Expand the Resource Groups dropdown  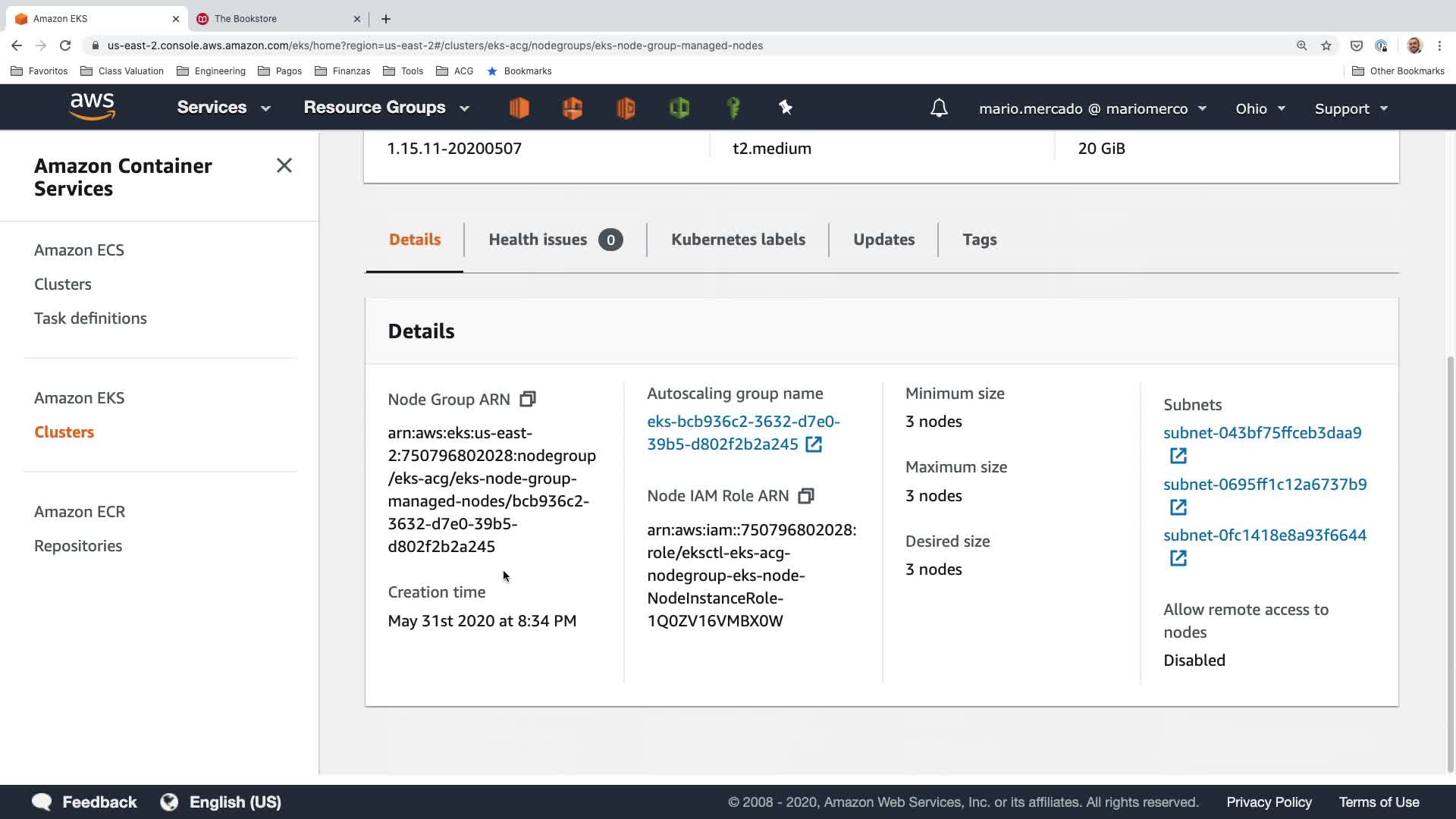coord(387,108)
